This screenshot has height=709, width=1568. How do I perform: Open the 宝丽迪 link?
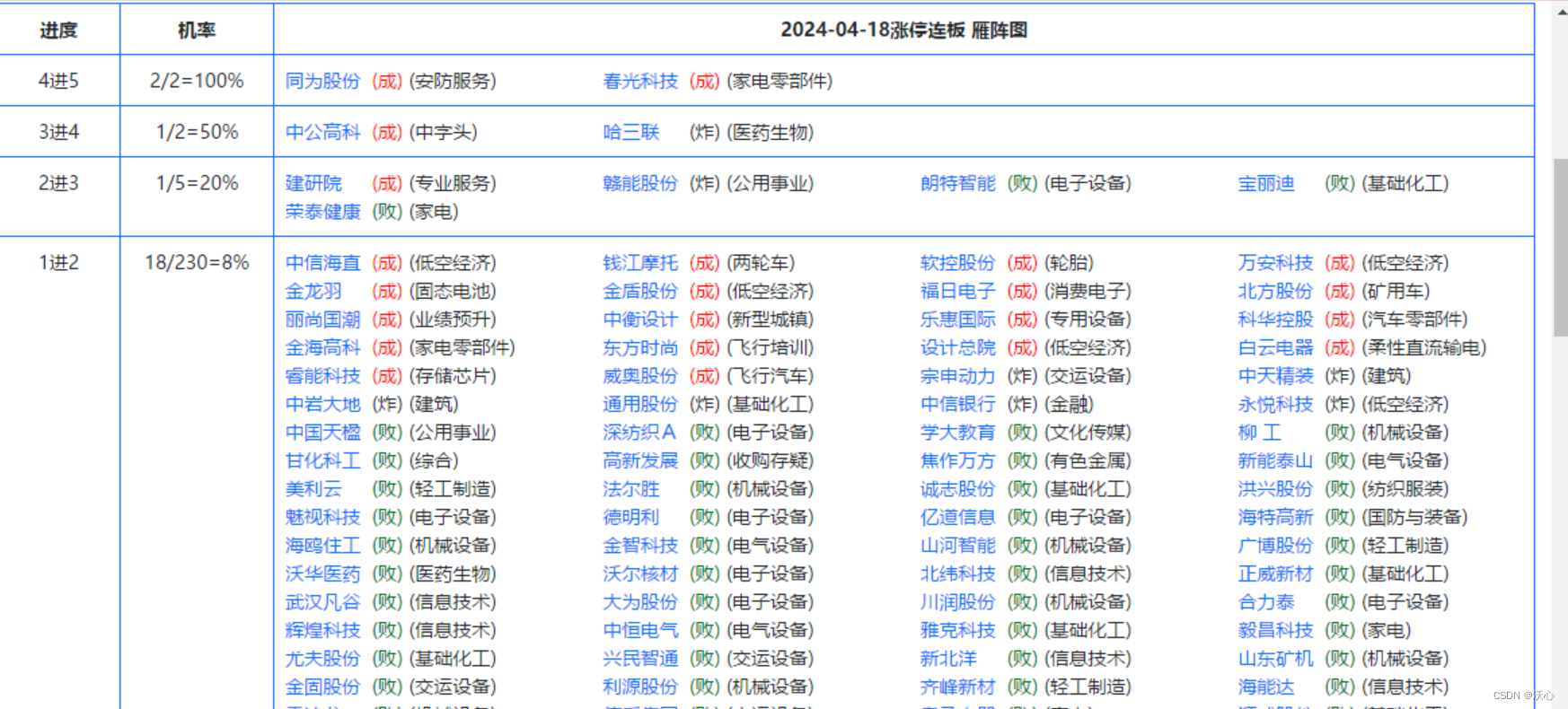point(1266,183)
